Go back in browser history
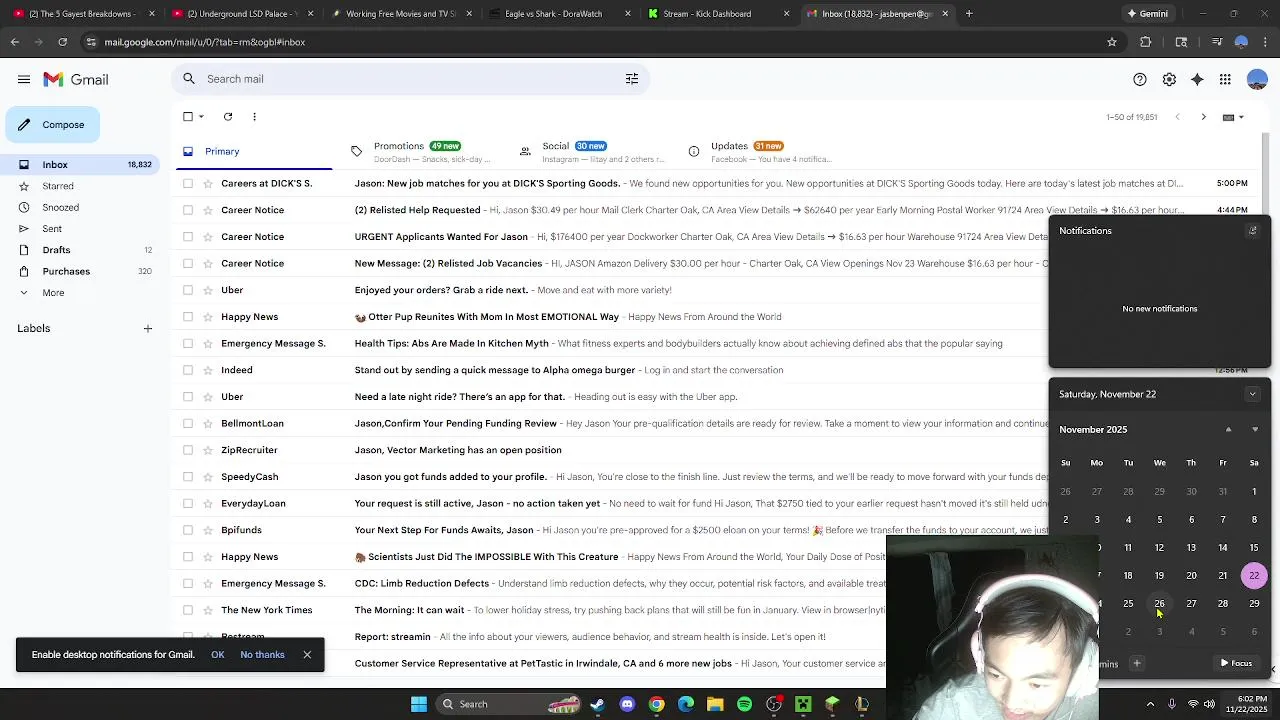Viewport: 1280px width, 720px height. coord(14,42)
